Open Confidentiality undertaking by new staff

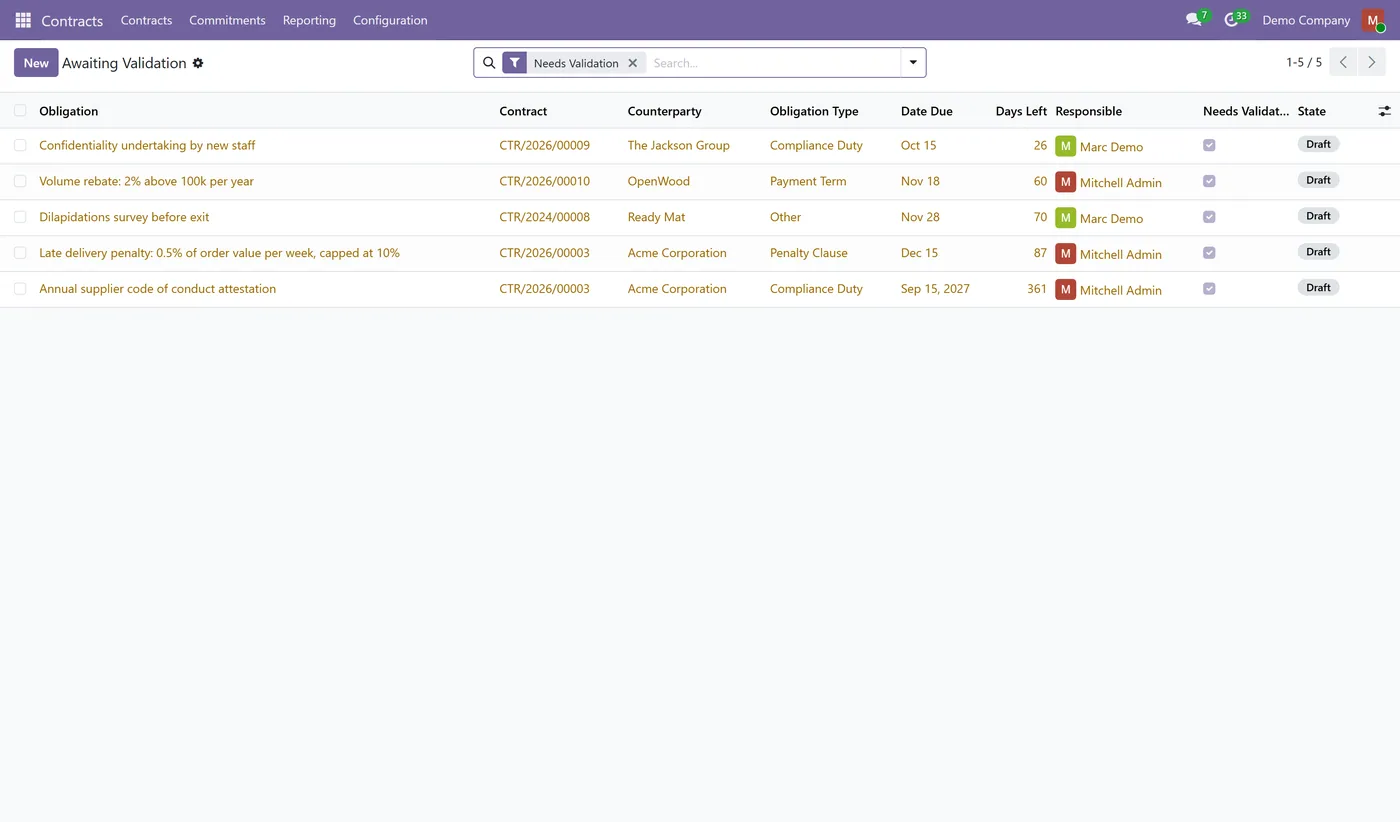pyautogui.click(x=147, y=145)
